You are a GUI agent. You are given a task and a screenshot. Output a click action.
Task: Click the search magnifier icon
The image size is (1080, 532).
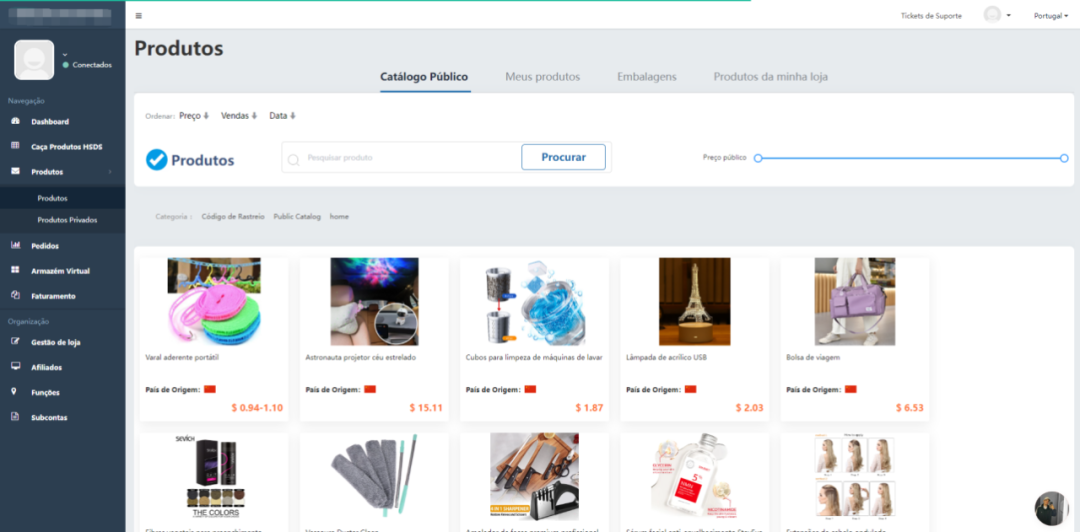coord(293,159)
